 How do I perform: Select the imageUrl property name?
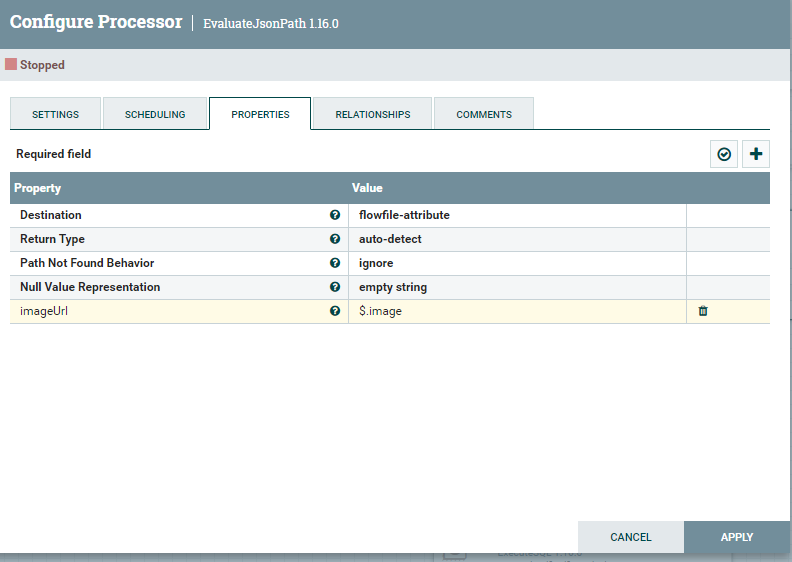[x=44, y=311]
